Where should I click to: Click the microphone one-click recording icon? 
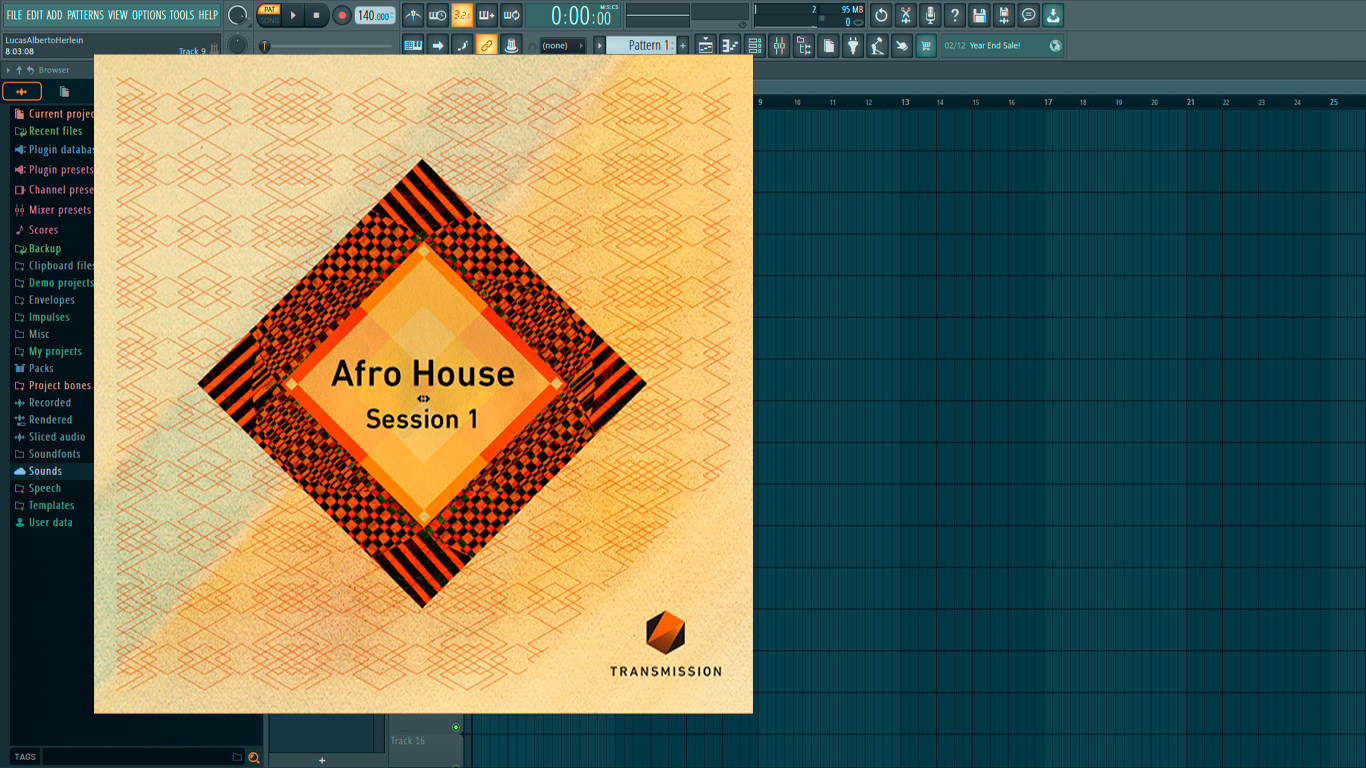click(x=930, y=15)
